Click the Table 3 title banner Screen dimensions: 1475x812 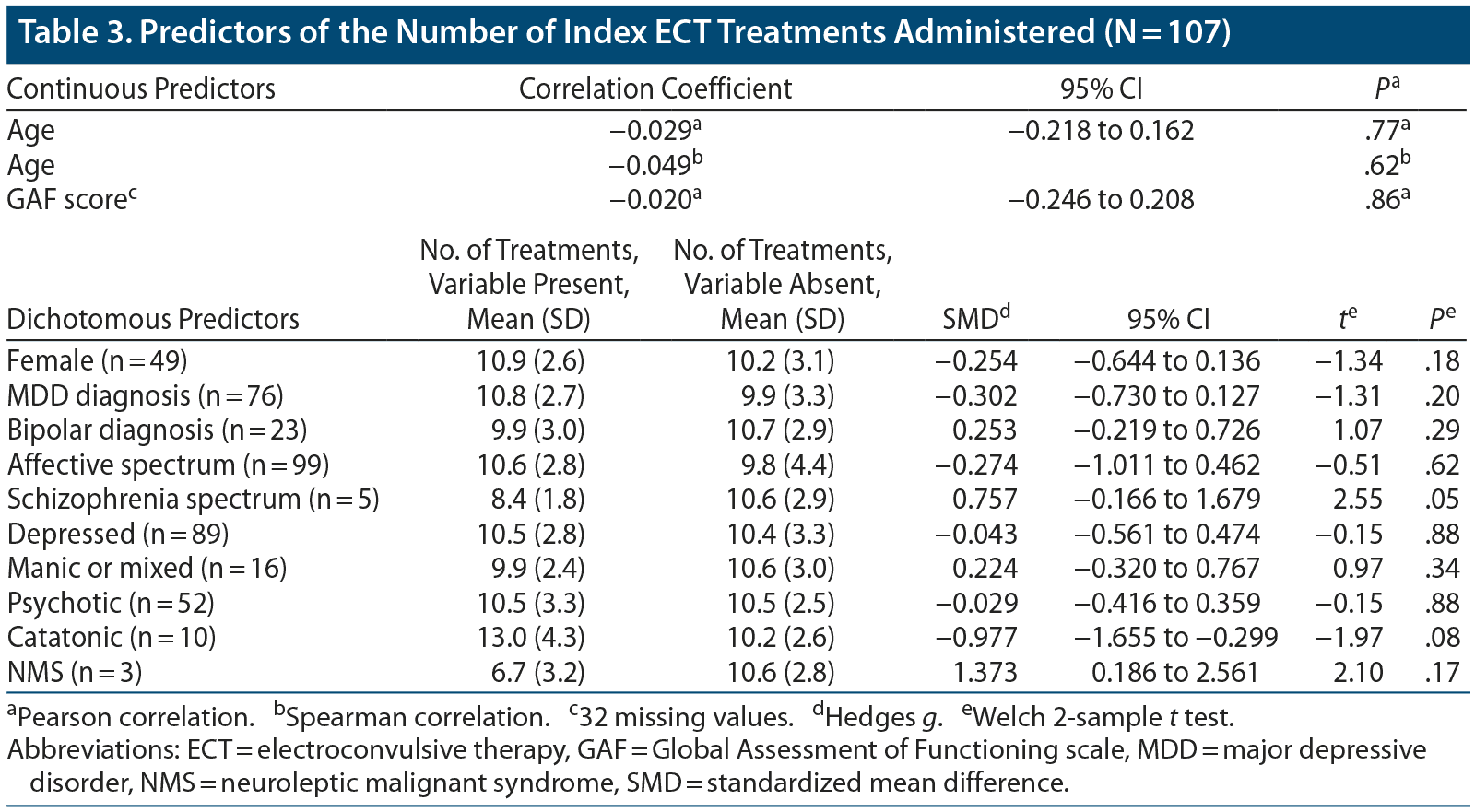[x=625, y=33]
